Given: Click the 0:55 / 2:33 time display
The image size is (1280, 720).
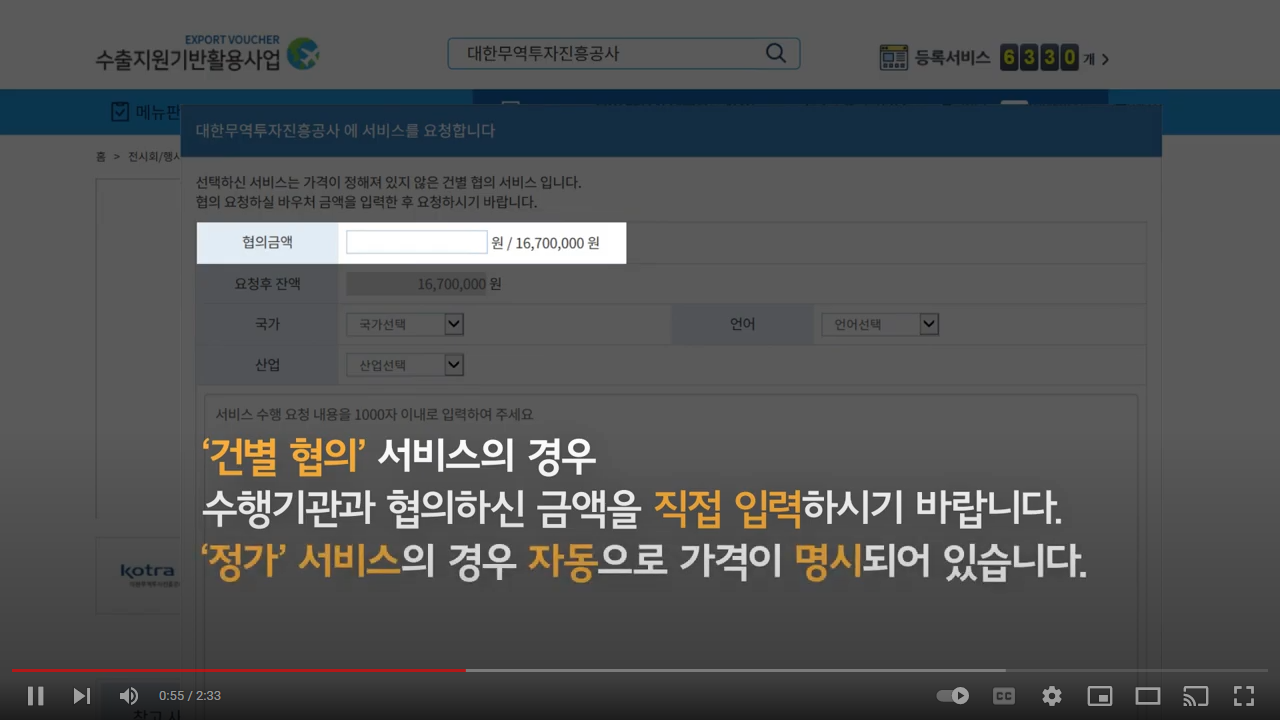Looking at the screenshot, I should (x=190, y=696).
